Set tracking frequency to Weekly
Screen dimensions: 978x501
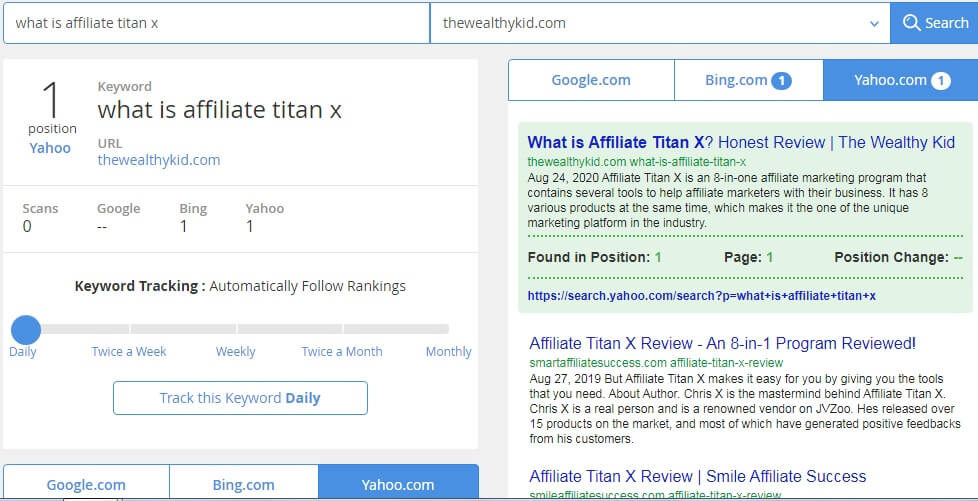click(235, 351)
